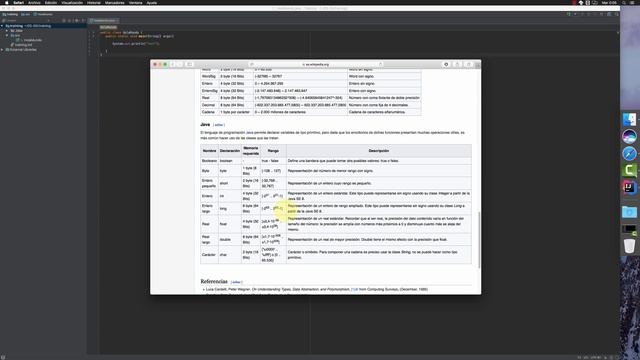The height and width of the screenshot is (360, 640).
Task: Go forward in Safari with the forward arrow
Action: tap(179, 64)
